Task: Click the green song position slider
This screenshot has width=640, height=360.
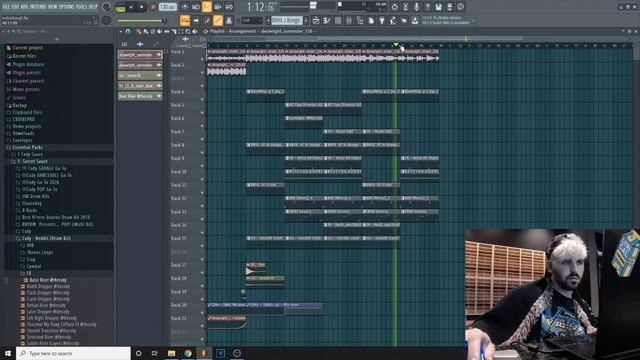Action: tap(141, 20)
